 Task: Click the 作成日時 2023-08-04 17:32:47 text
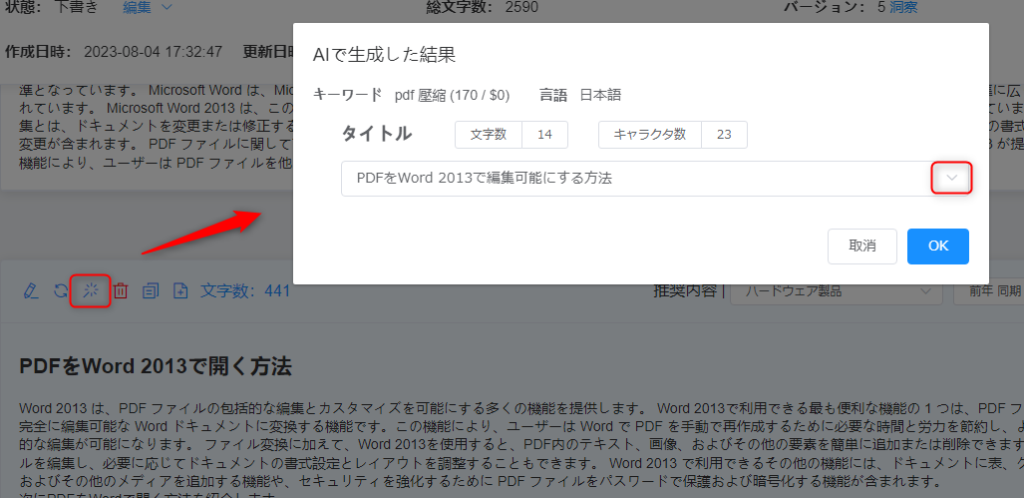click(114, 52)
